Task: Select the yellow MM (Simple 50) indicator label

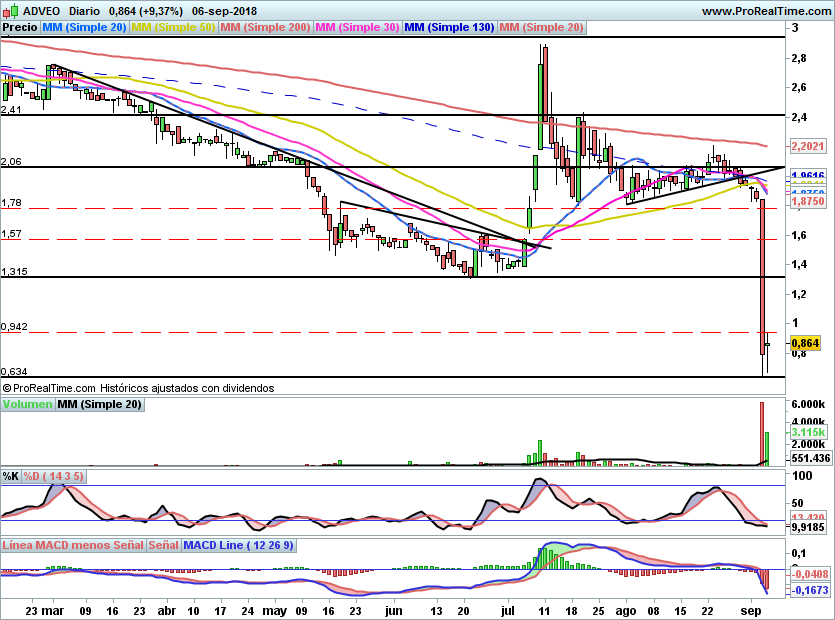Action: [173, 28]
